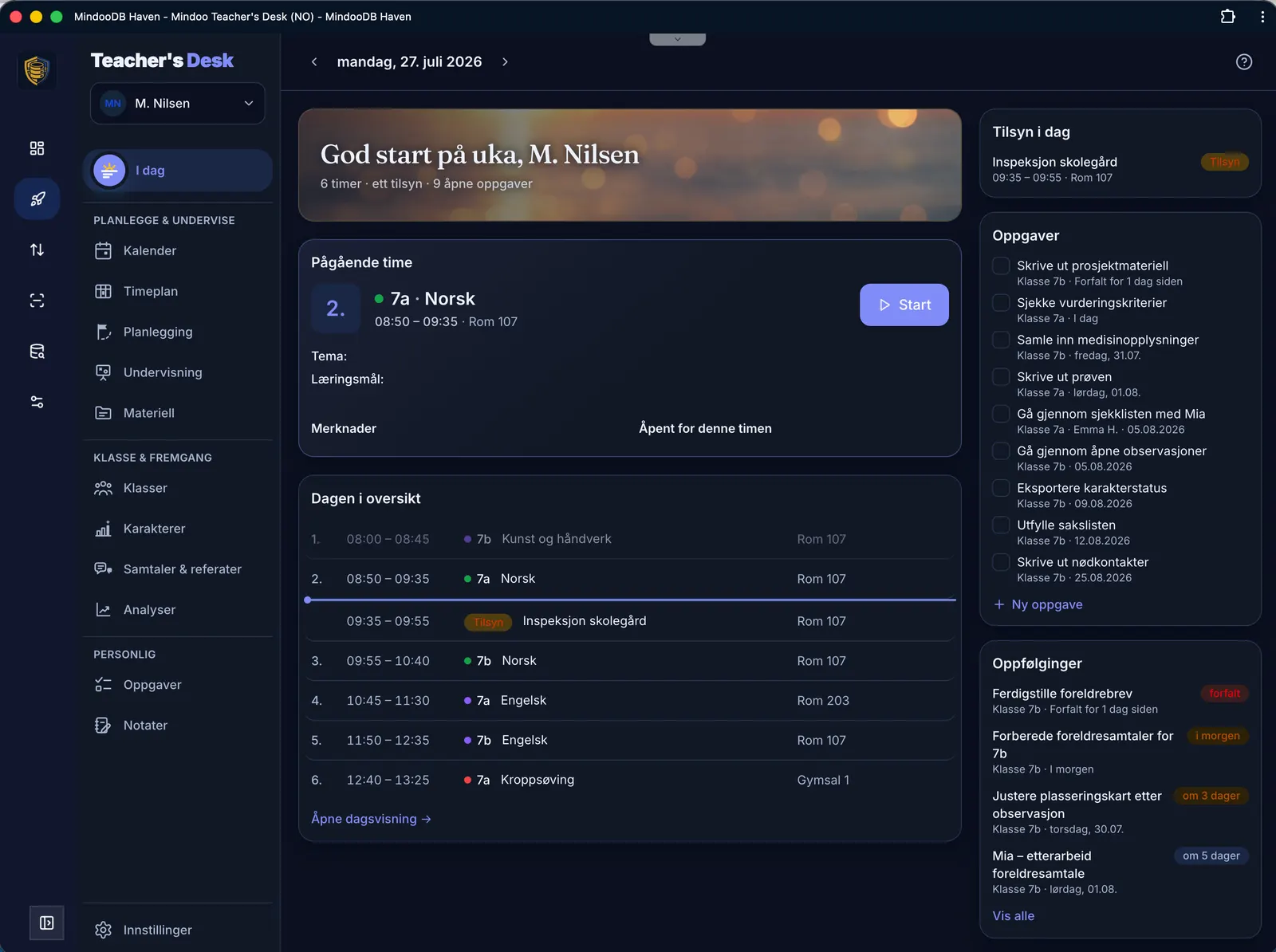Click the Materiell folder icon
Viewport: 1276px width, 952px height.
pos(103,414)
